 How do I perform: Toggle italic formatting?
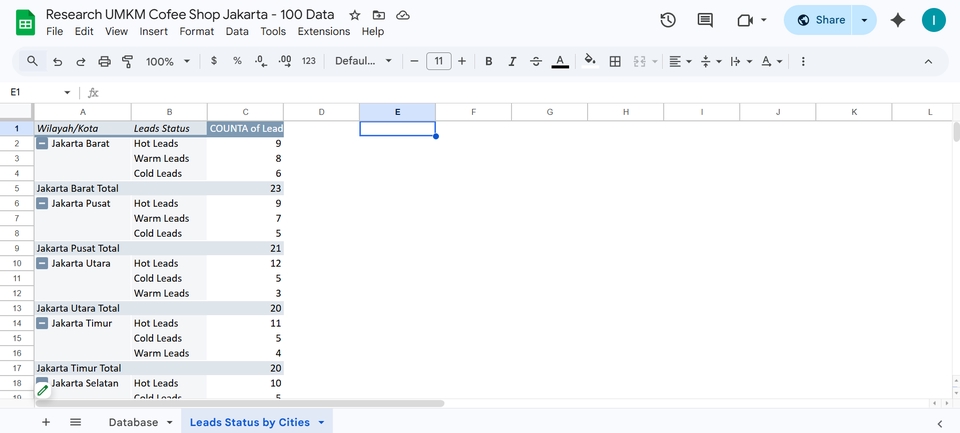tap(512, 61)
